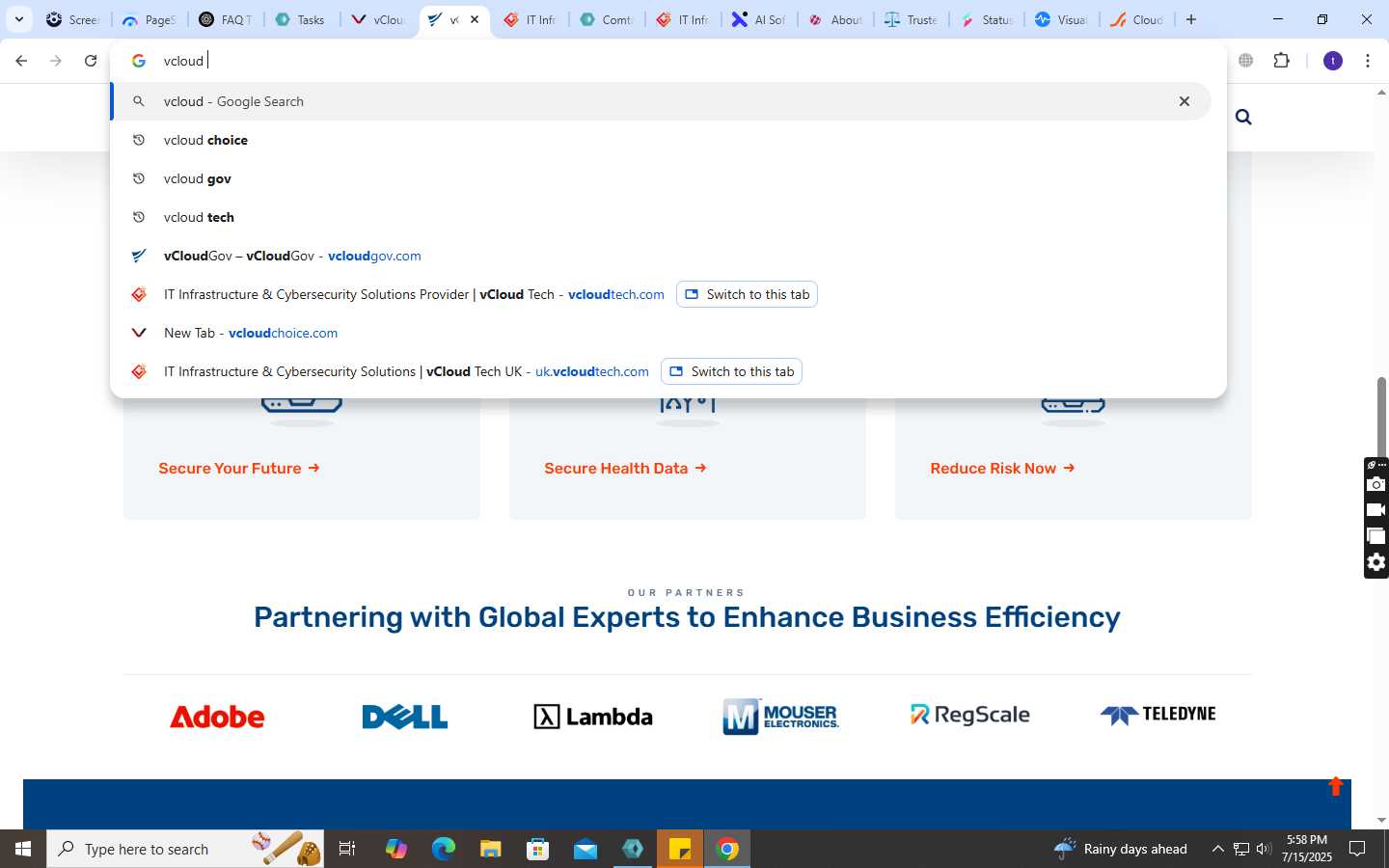Click the gallery icon in side widget
The width and height of the screenshot is (1389, 868).
(1376, 536)
